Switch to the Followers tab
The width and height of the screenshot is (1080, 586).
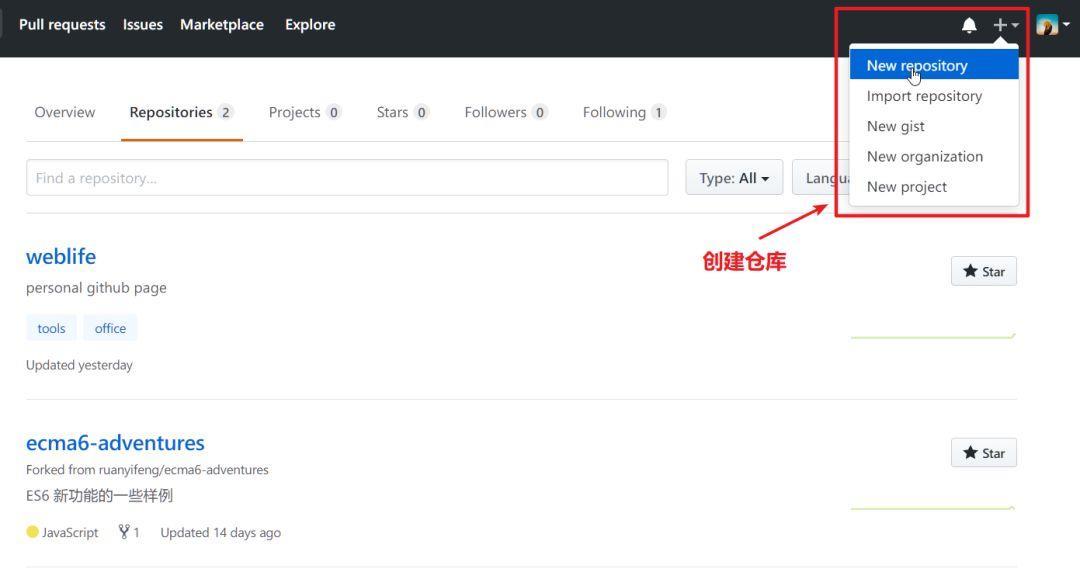[506, 112]
